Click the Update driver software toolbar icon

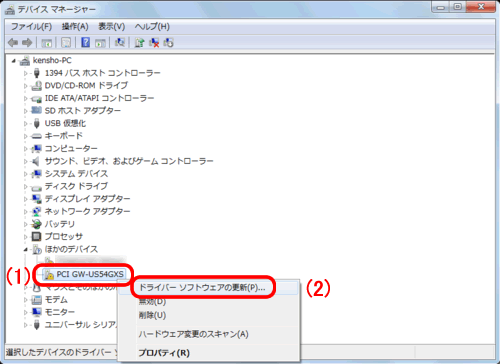139,42
